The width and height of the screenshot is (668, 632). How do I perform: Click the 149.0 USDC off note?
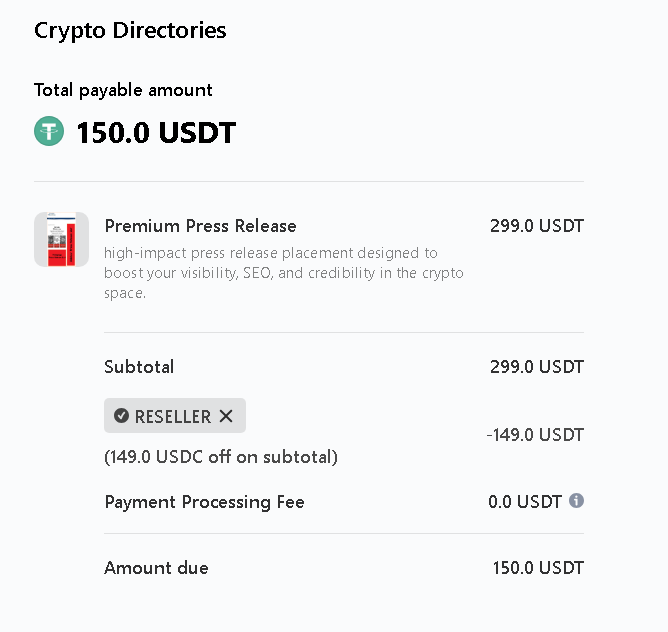221,457
